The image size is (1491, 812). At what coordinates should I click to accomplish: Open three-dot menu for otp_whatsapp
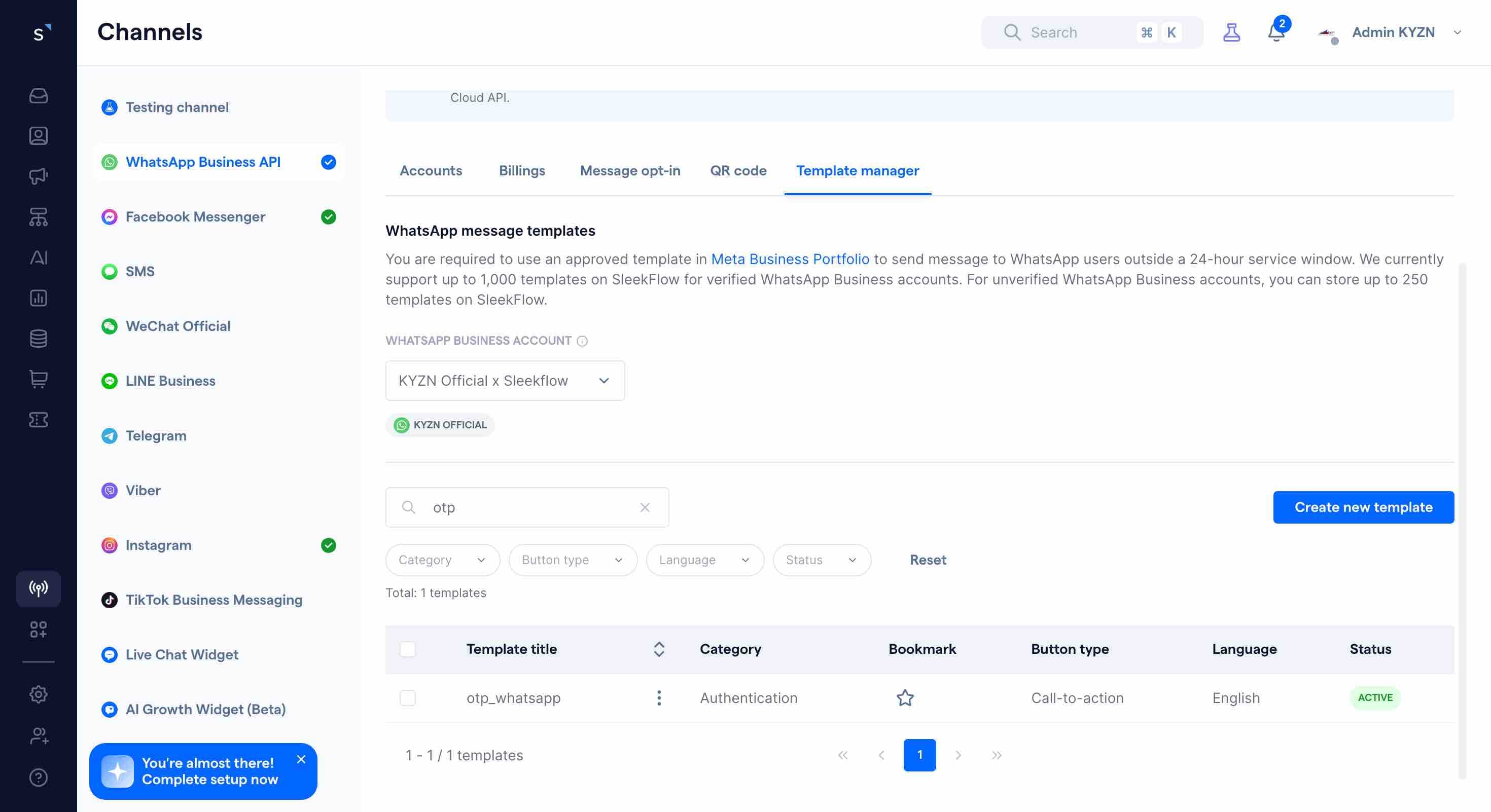pyautogui.click(x=659, y=697)
